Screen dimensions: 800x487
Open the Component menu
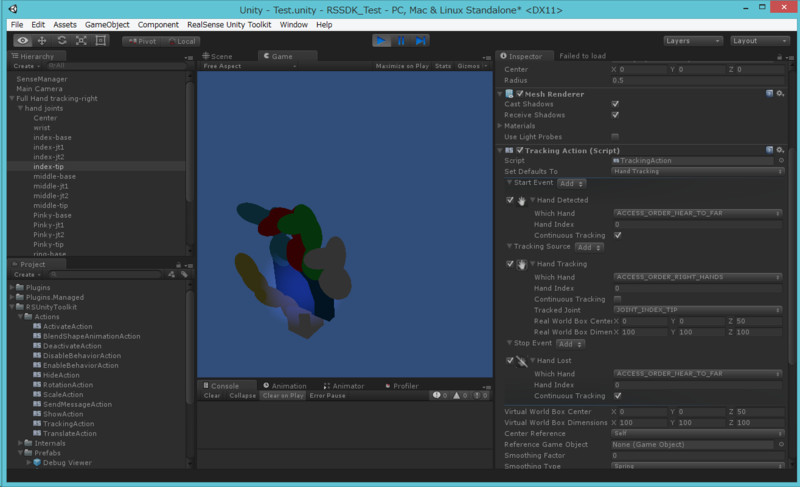point(158,24)
